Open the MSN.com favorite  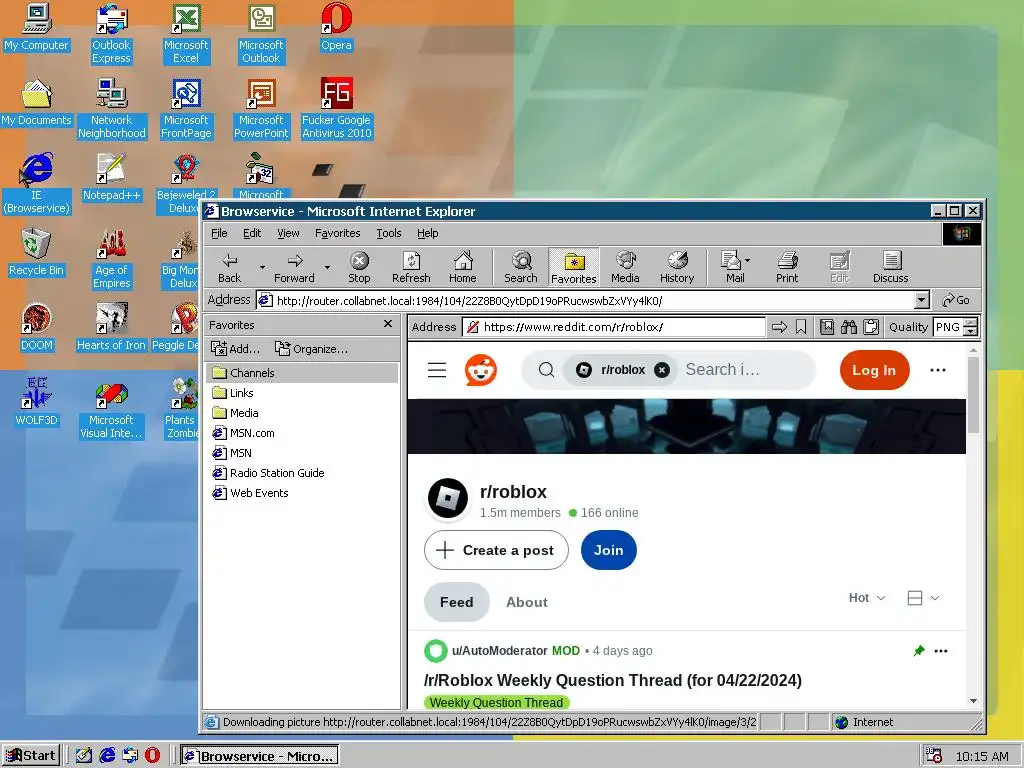[x=243, y=433]
